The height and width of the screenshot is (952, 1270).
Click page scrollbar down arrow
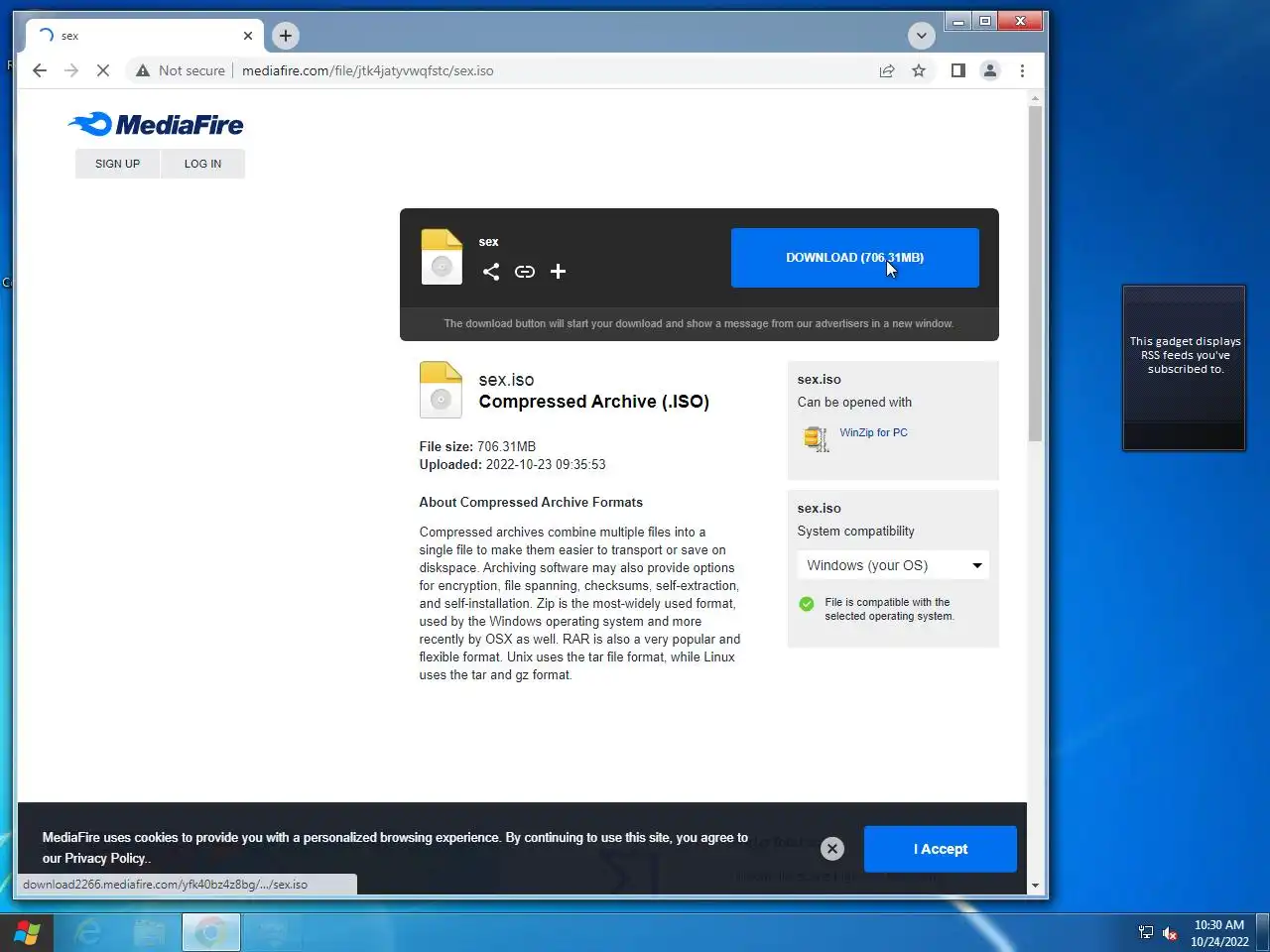click(1036, 886)
